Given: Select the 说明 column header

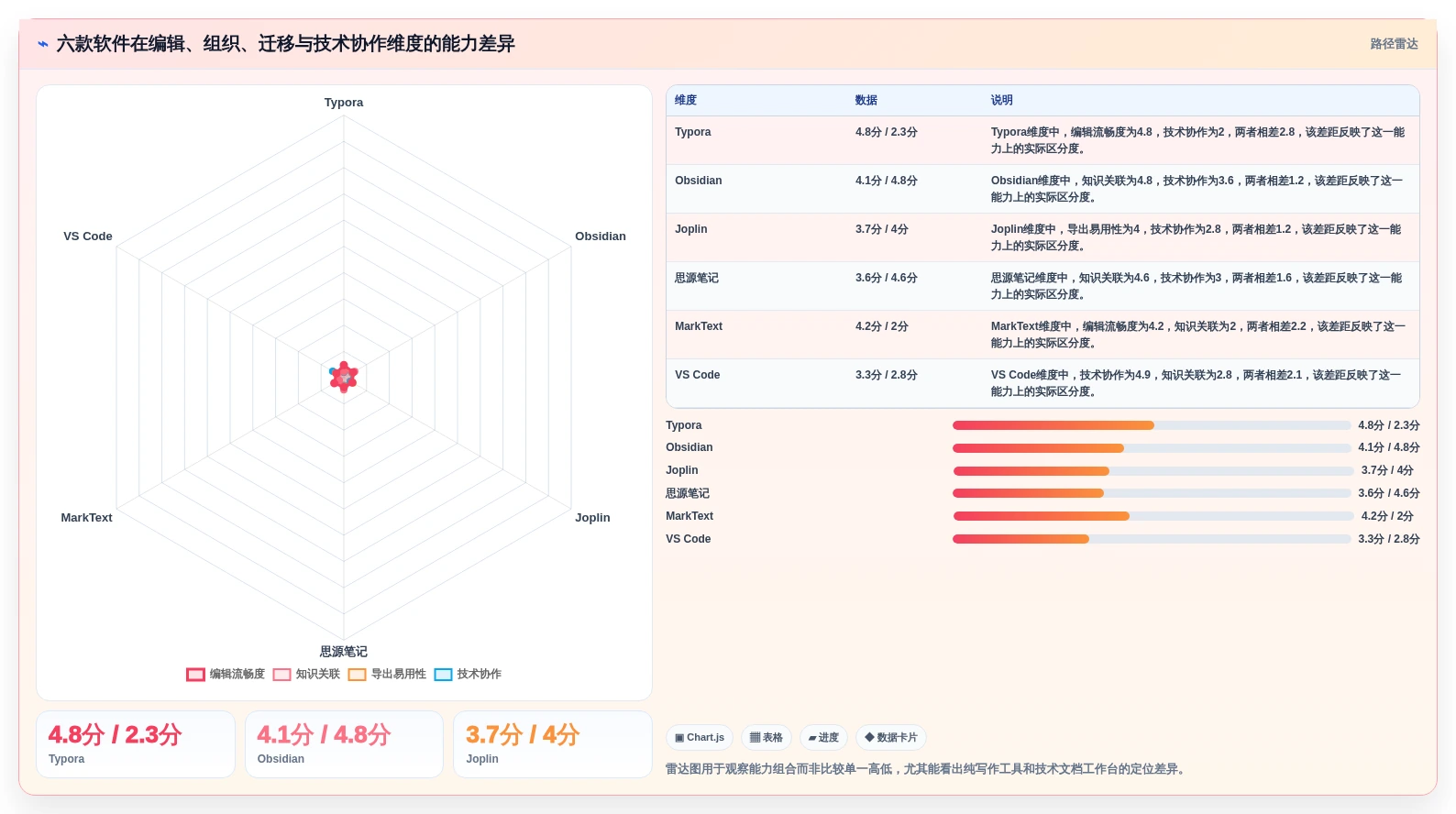Looking at the screenshot, I should [1001, 100].
